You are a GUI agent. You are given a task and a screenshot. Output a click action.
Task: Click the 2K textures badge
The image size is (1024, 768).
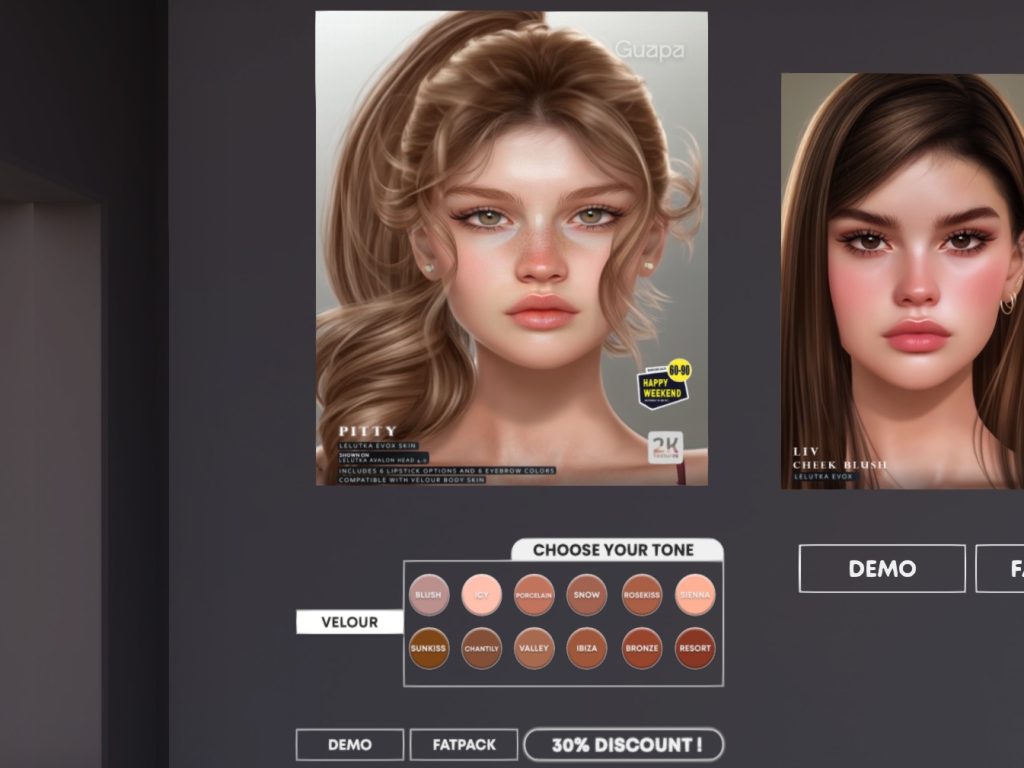[x=665, y=447]
